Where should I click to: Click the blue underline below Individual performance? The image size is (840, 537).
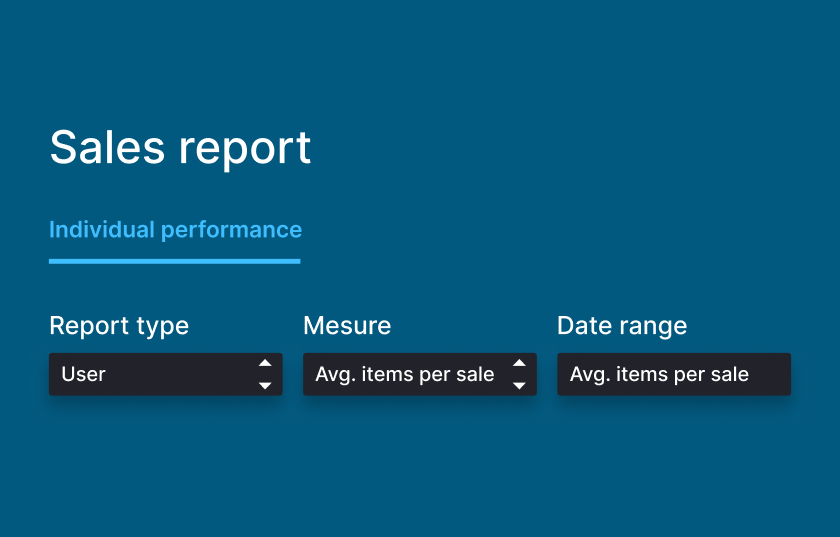(x=174, y=261)
